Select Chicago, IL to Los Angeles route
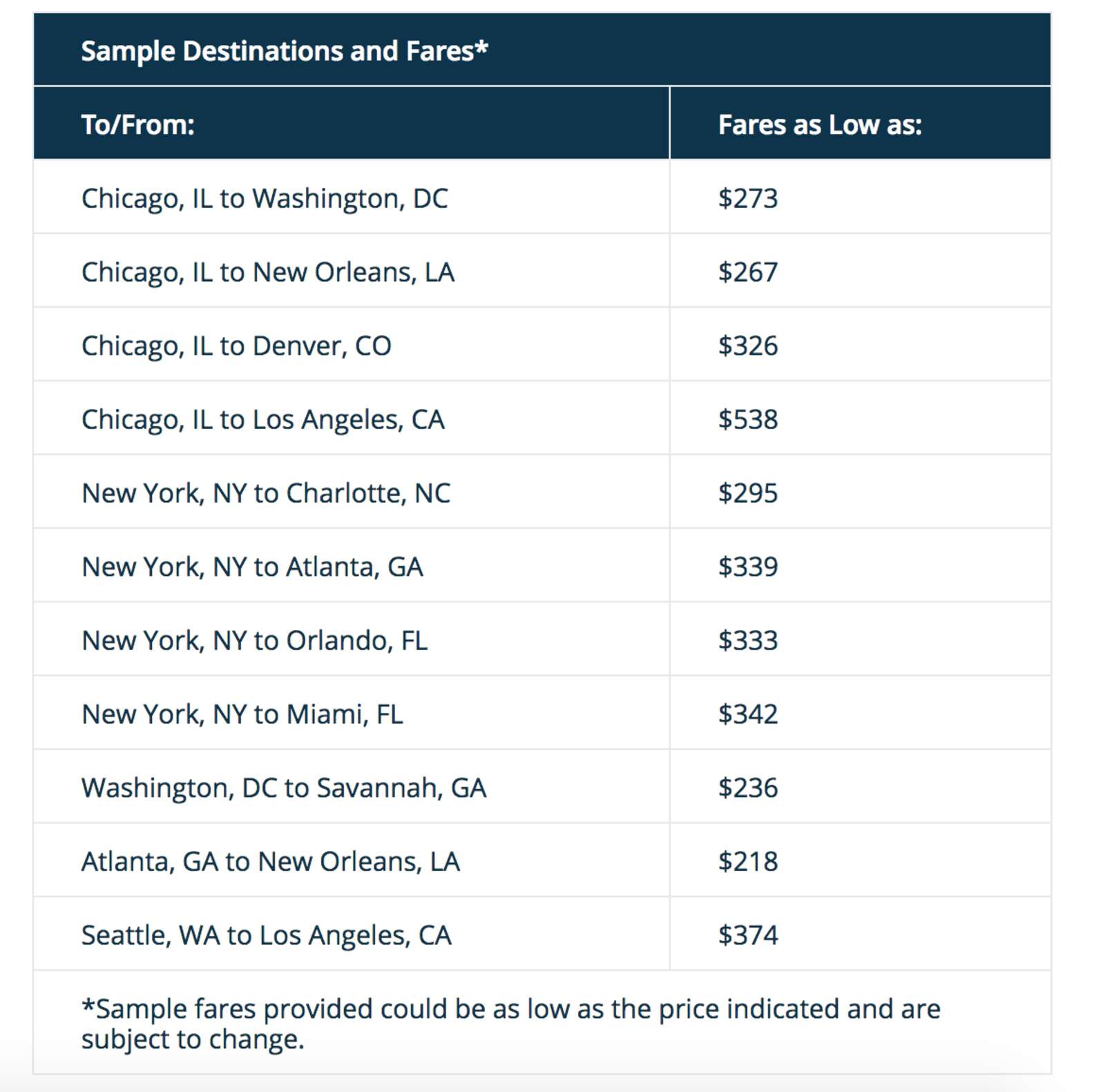1094x1092 pixels. pos(262,420)
